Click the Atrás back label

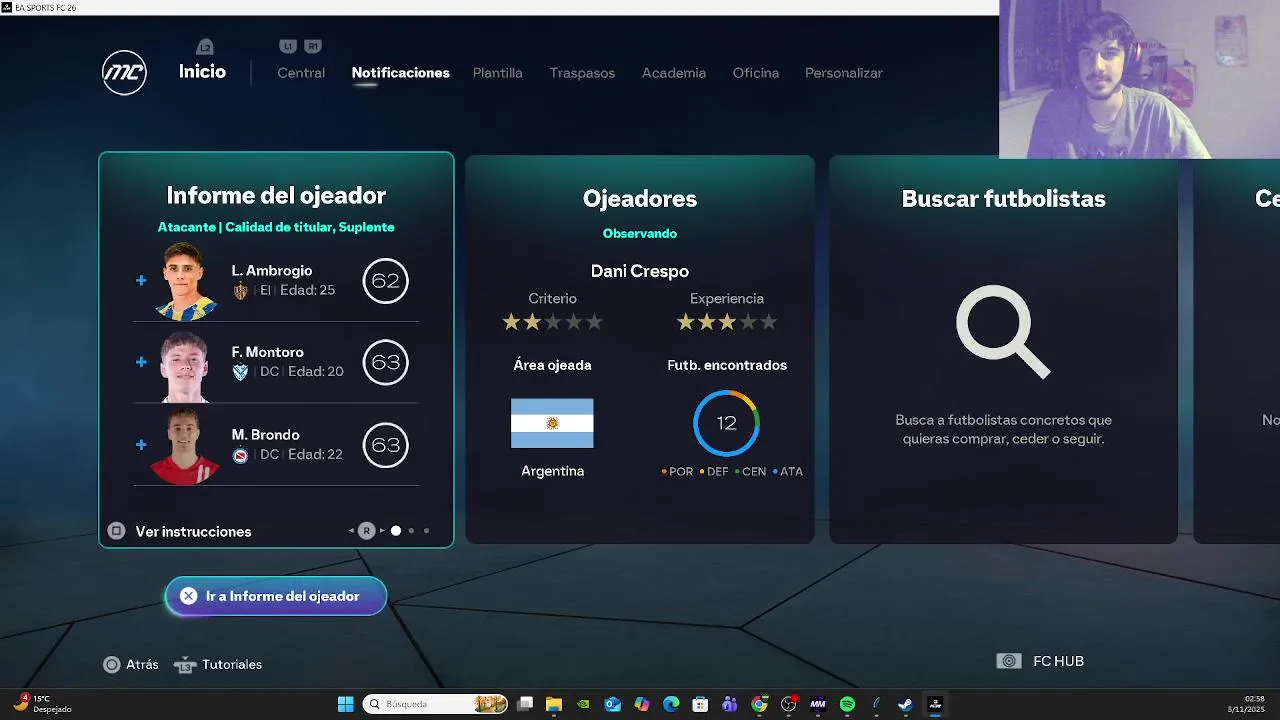pyautogui.click(x=142, y=665)
